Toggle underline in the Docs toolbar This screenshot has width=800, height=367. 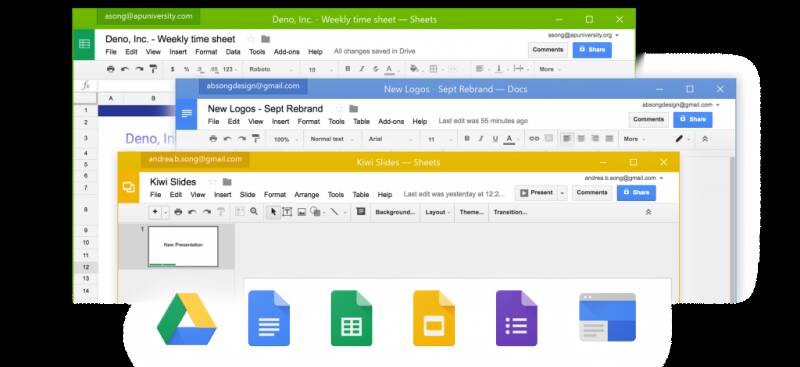coord(495,139)
